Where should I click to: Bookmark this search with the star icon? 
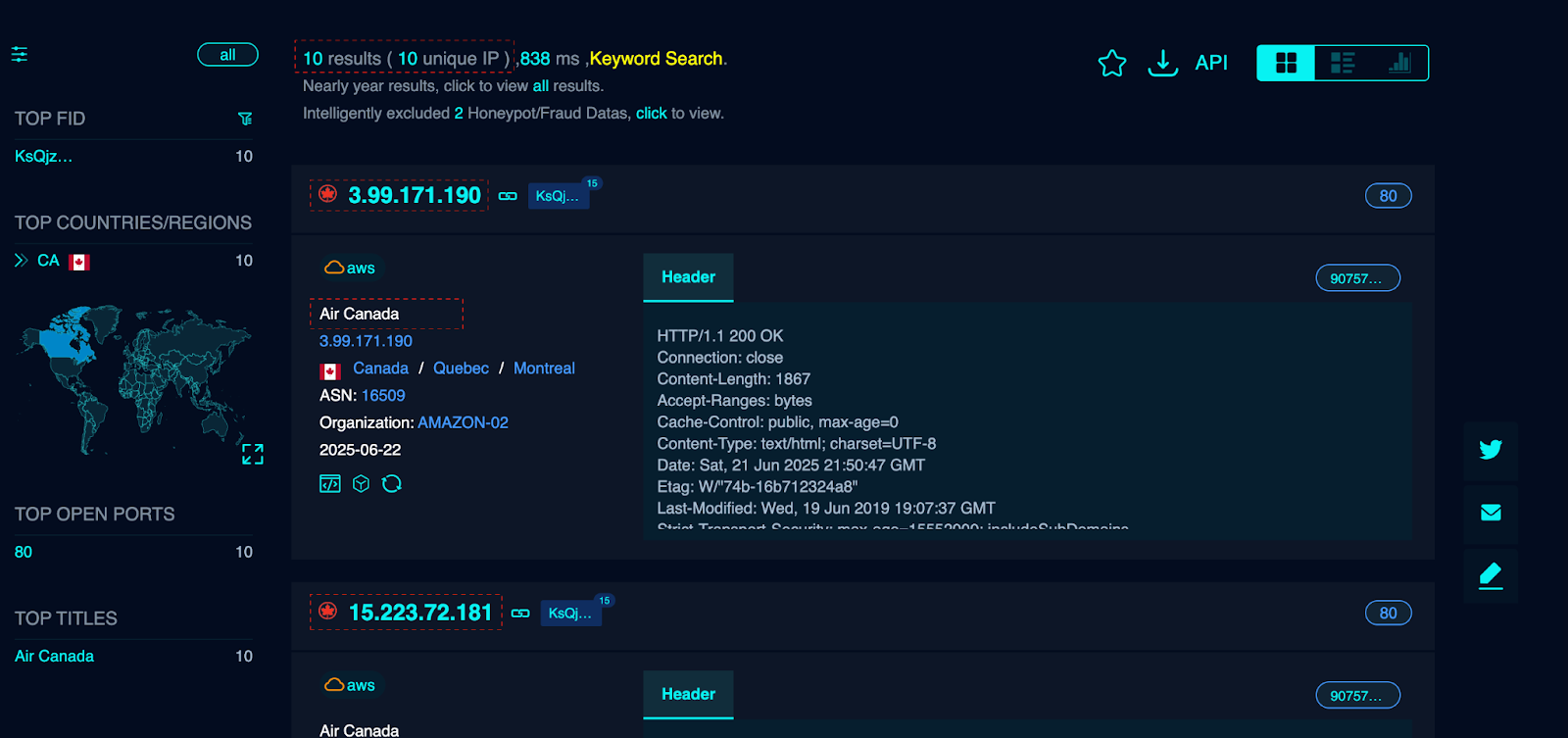coord(1112,63)
